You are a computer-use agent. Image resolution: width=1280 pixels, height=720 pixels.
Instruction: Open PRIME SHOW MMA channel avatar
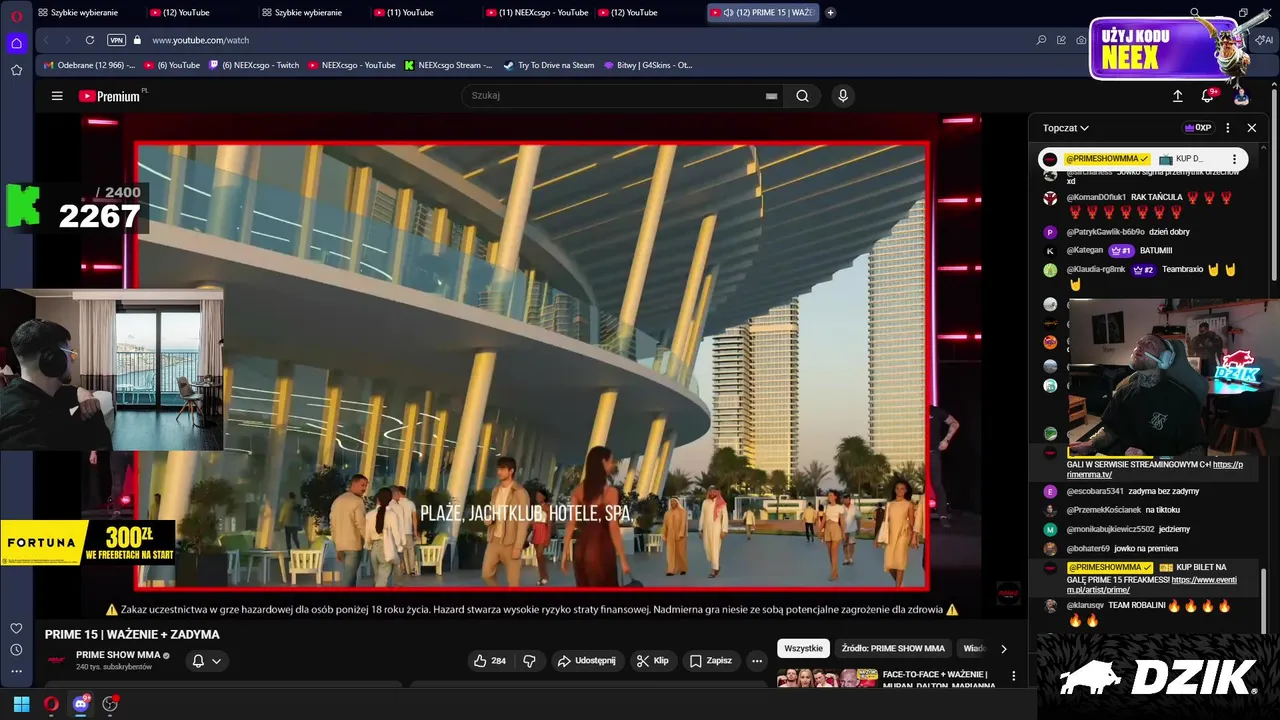pyautogui.click(x=57, y=660)
